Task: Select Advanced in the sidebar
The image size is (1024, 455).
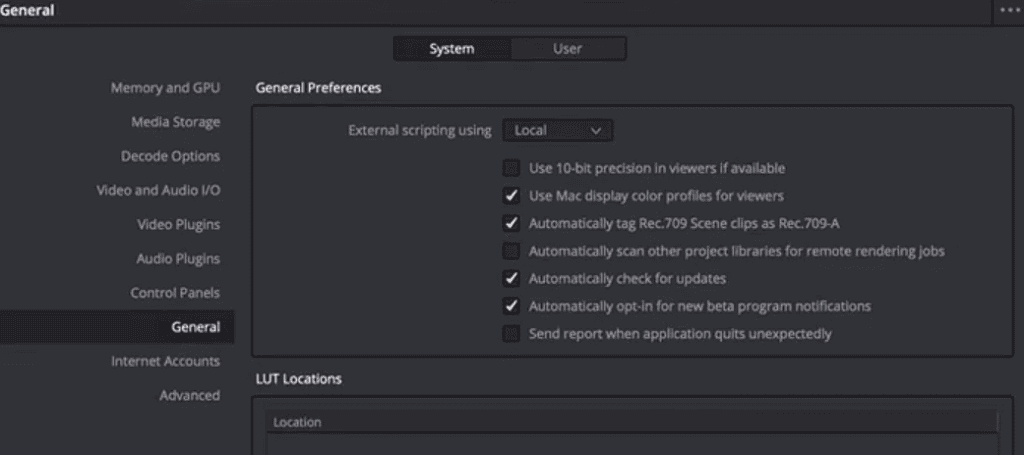Action: pyautogui.click(x=189, y=396)
